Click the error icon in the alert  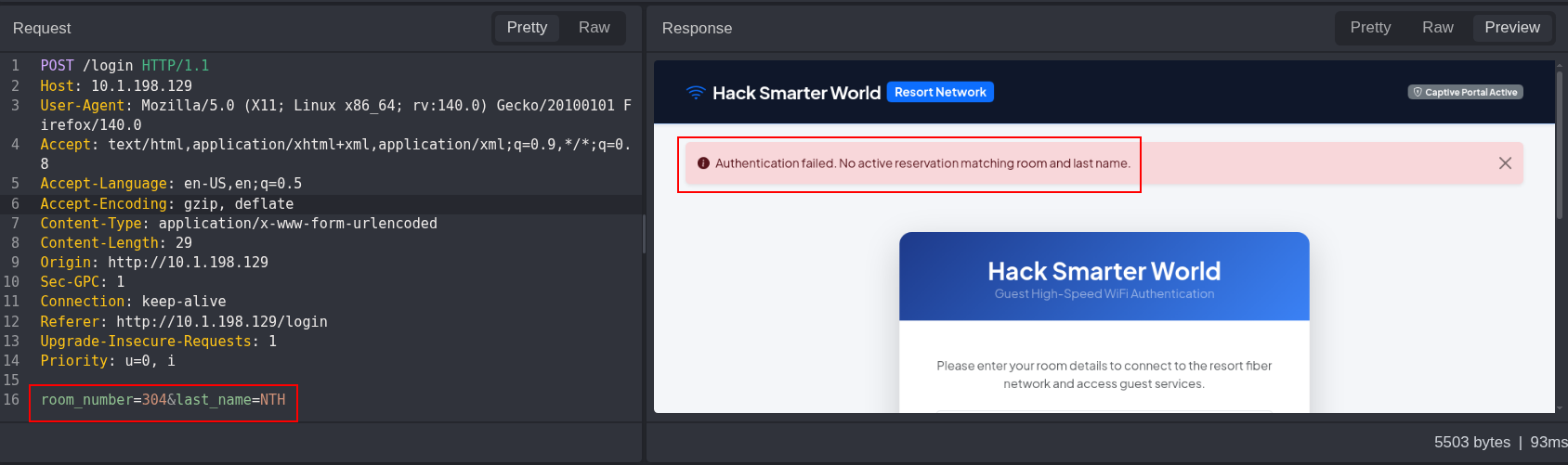[x=703, y=163]
